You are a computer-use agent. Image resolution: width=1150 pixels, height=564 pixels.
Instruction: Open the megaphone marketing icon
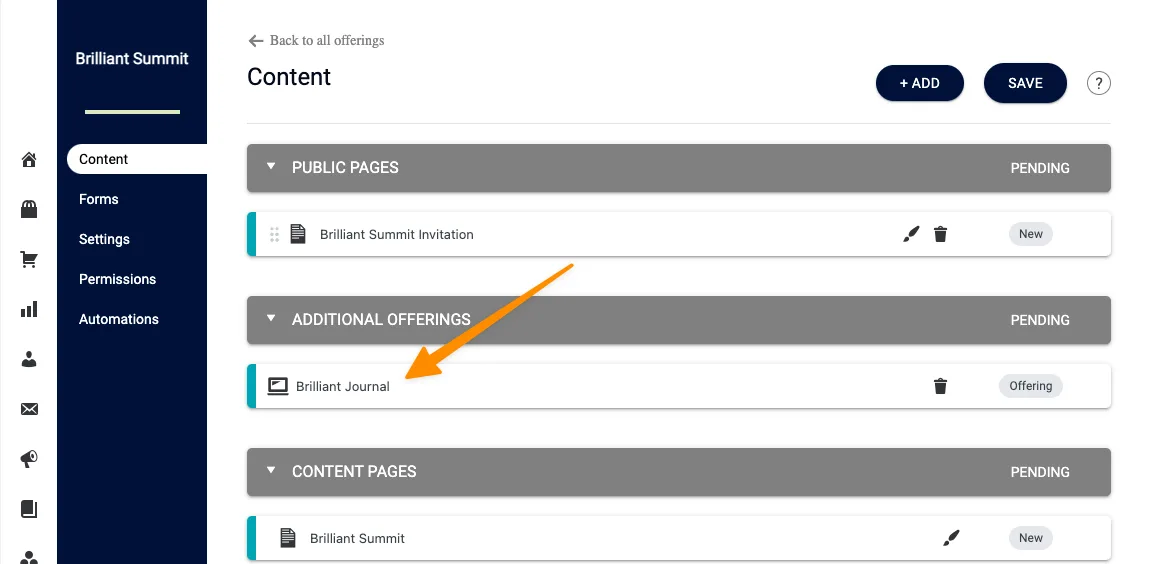pyautogui.click(x=29, y=459)
